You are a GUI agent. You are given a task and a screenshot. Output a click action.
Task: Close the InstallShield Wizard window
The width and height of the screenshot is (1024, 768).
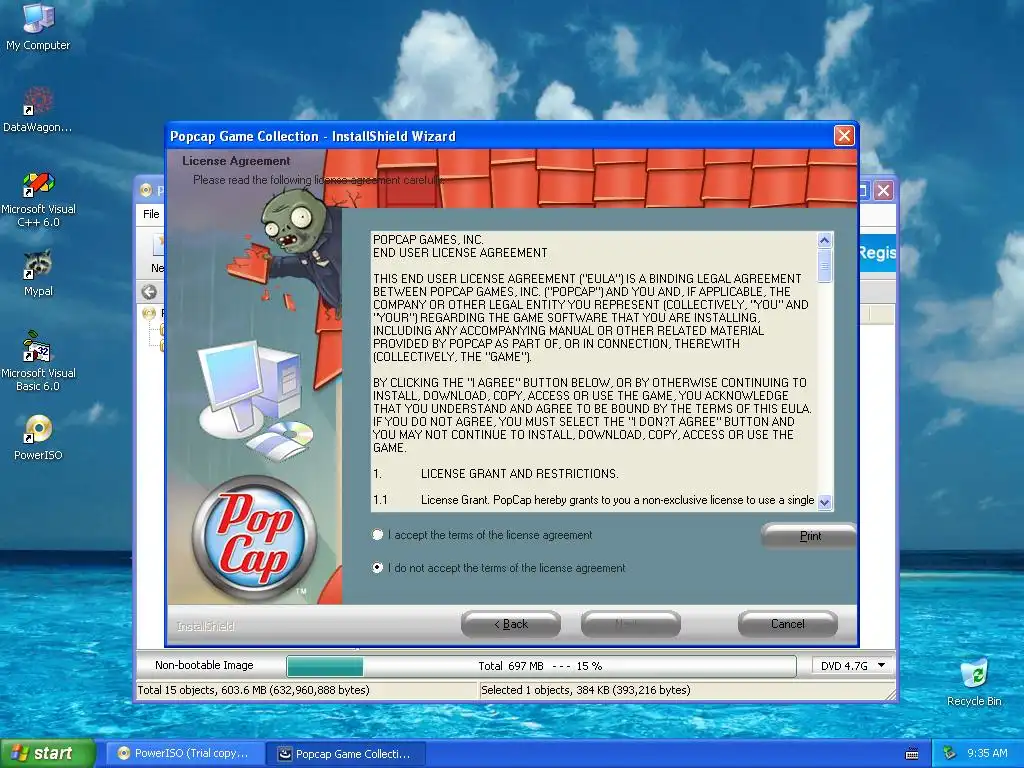coord(844,136)
